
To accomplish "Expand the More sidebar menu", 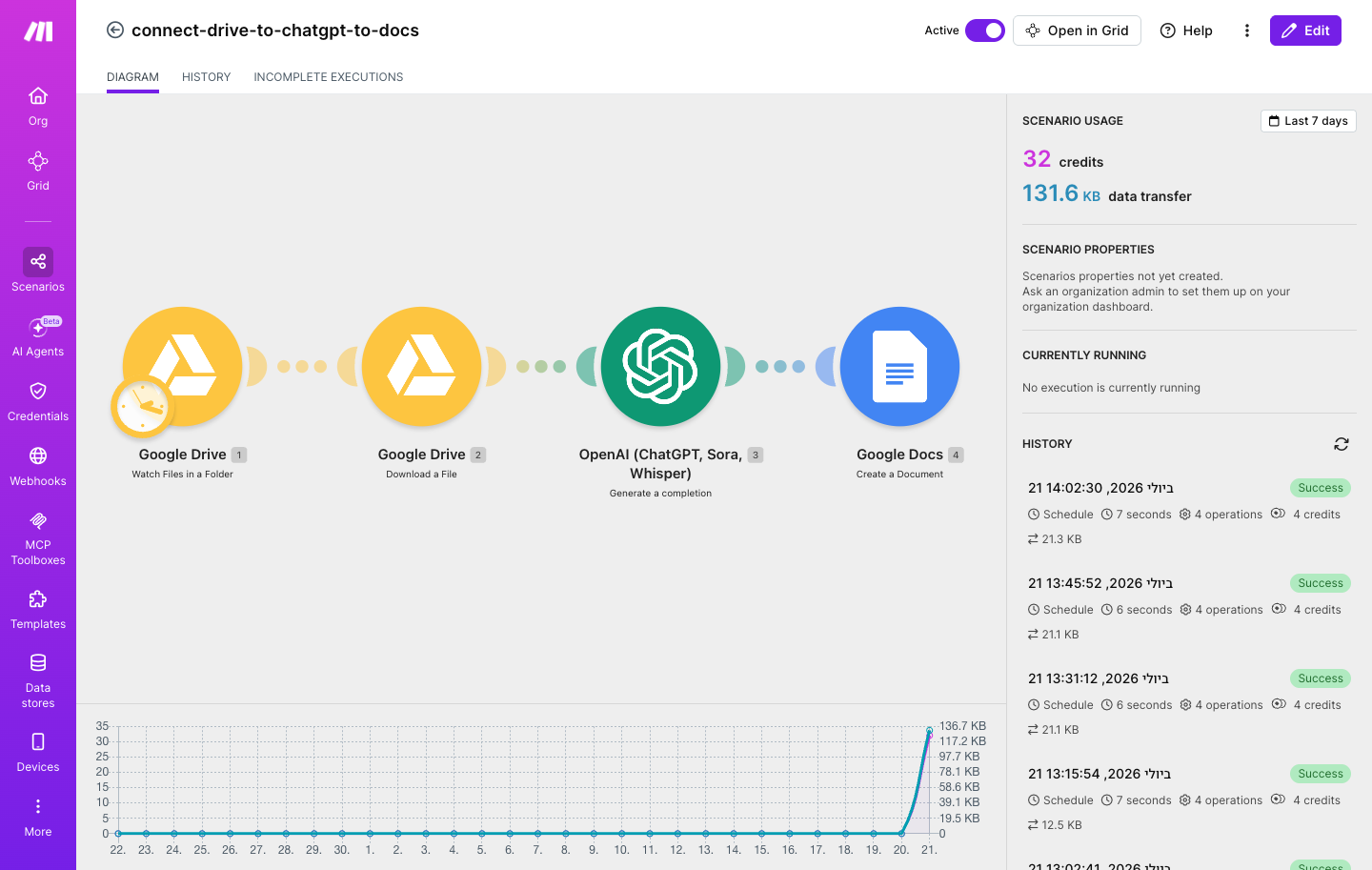I will coord(38,817).
